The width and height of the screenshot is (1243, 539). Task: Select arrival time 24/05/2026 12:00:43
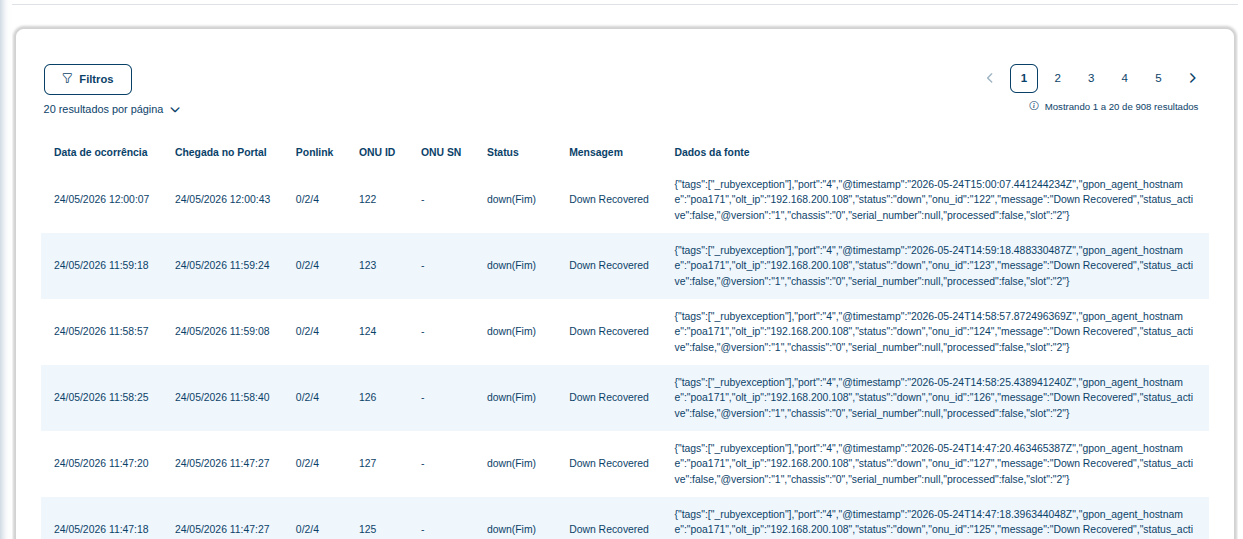(x=223, y=199)
